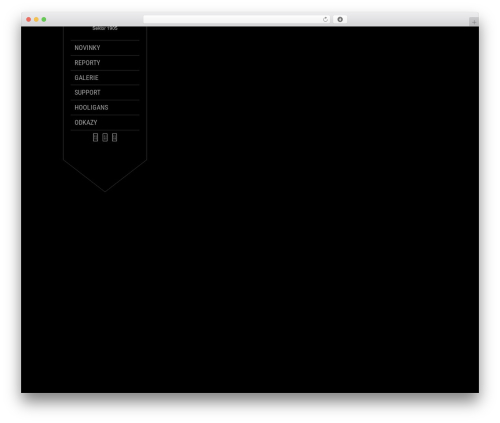The image size is (500, 423).
Task: Click the middle social icon under ODKAZY
Action: tap(105, 137)
